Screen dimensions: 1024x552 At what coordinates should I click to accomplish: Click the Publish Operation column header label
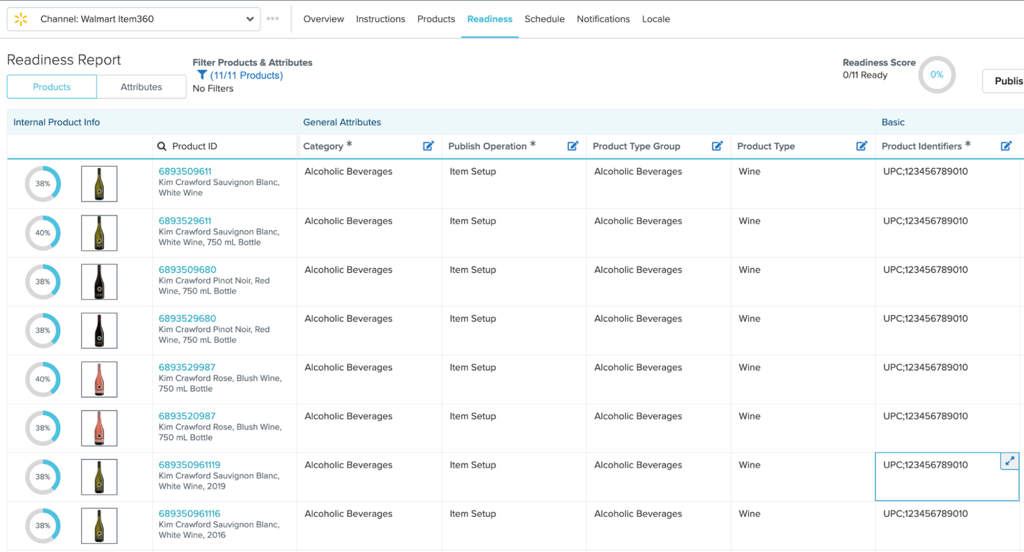(487, 146)
